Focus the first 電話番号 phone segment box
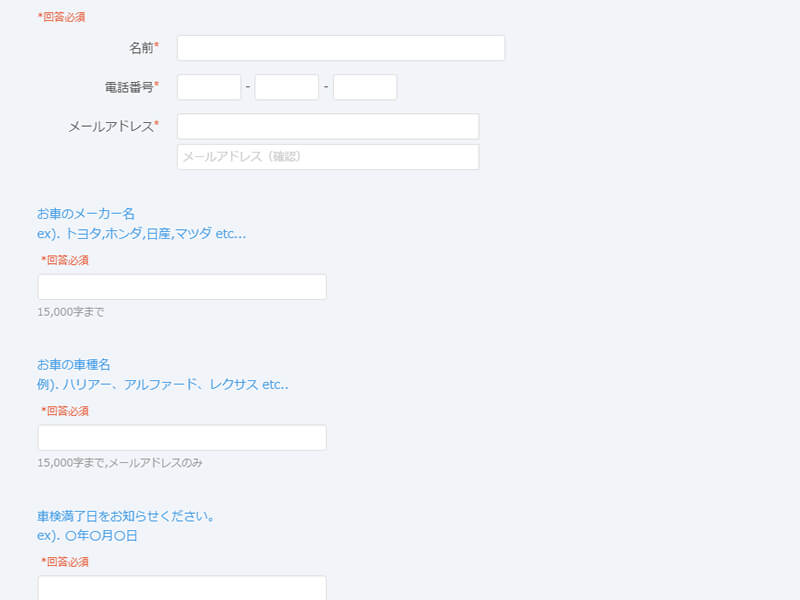Screen dimensions: 800x600 (x=209, y=87)
